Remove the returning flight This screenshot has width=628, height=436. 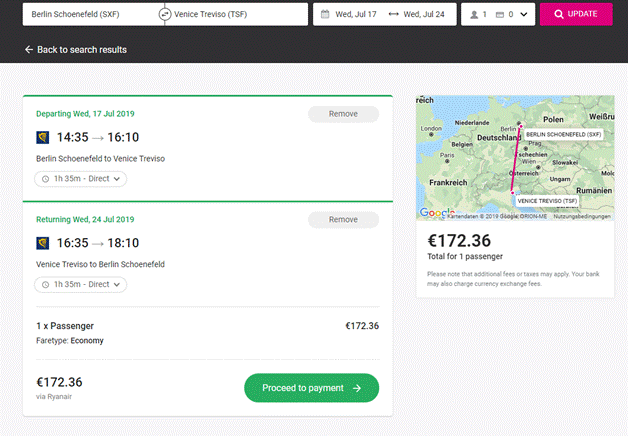click(343, 220)
